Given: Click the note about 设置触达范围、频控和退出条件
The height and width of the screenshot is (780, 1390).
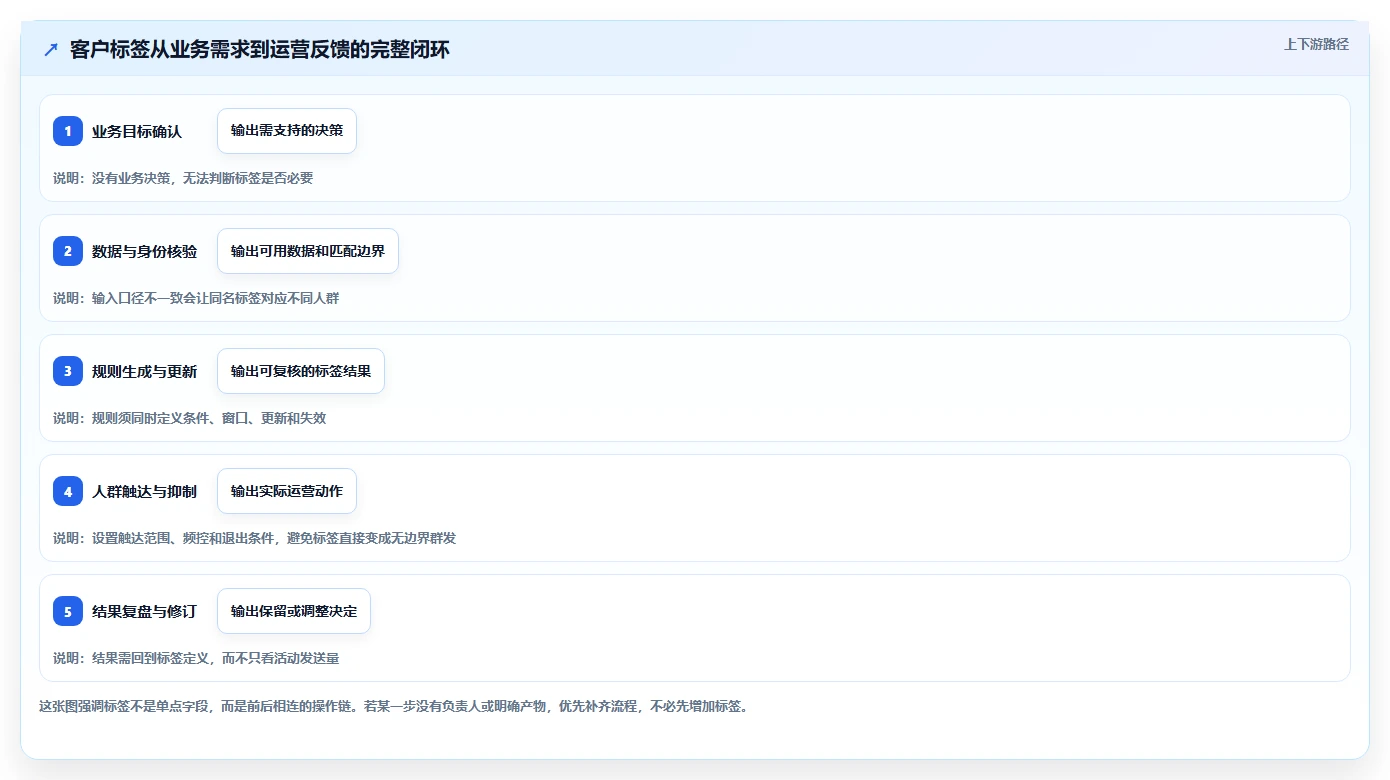Looking at the screenshot, I should [x=255, y=538].
